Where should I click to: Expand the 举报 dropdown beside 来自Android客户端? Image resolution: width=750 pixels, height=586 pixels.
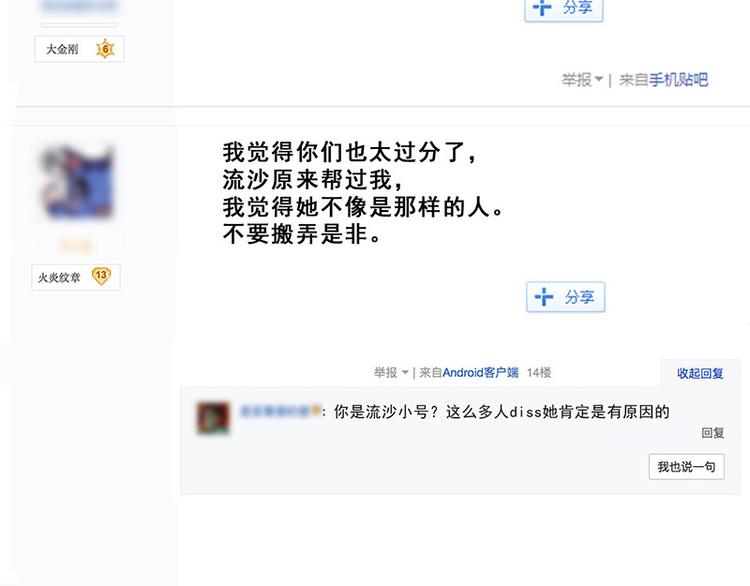click(391, 372)
